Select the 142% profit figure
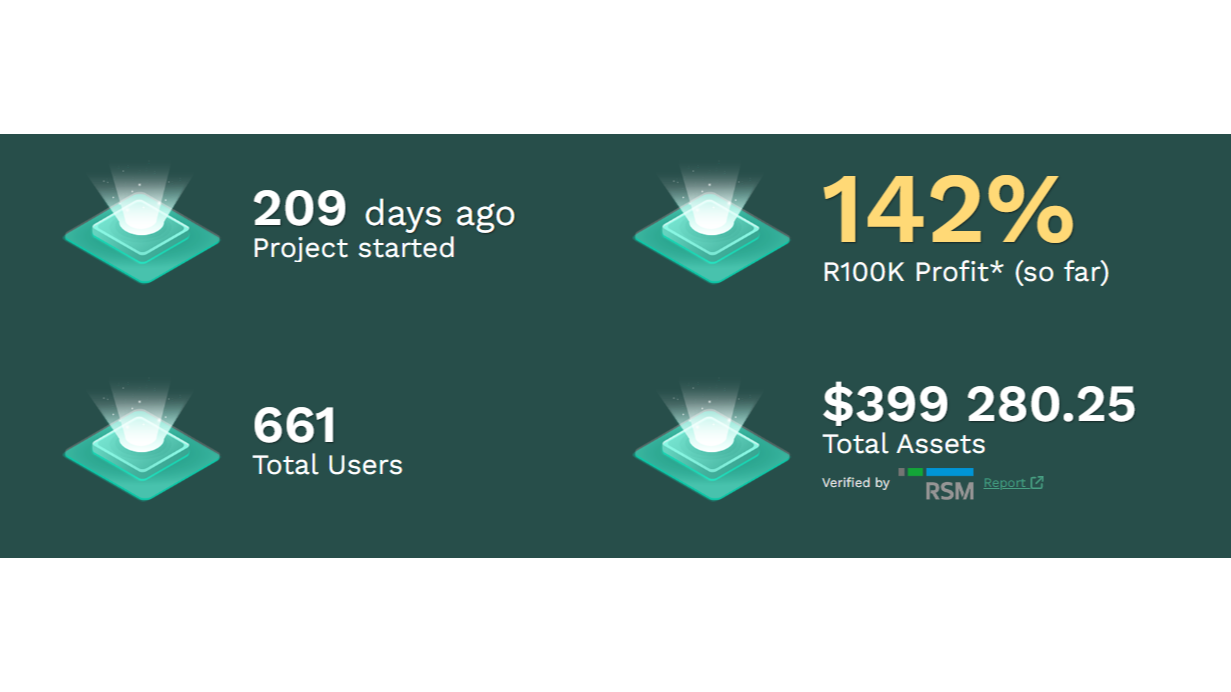 [948, 211]
